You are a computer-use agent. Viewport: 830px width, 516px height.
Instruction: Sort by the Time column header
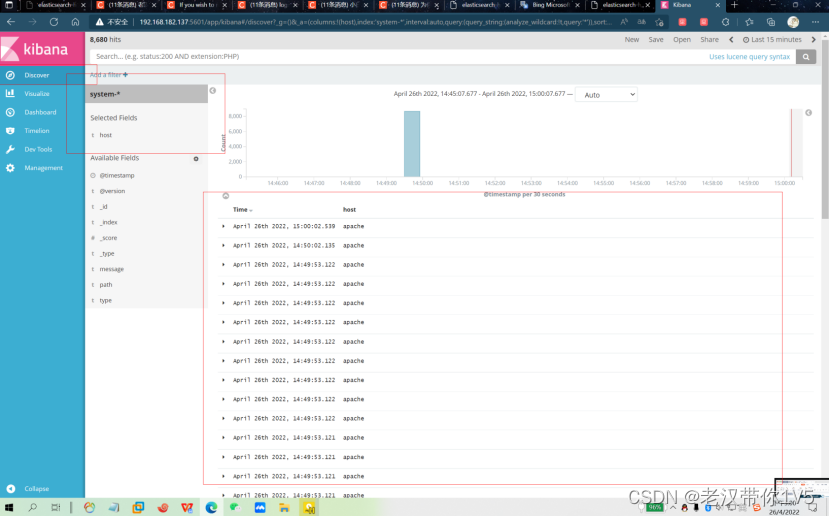(242, 210)
